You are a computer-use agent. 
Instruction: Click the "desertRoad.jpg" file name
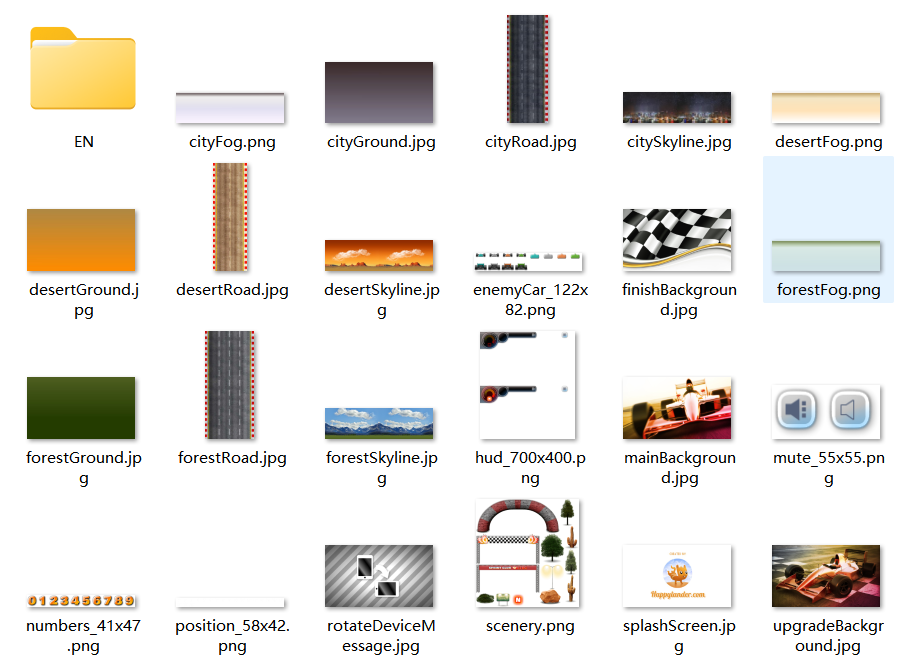tap(232, 290)
